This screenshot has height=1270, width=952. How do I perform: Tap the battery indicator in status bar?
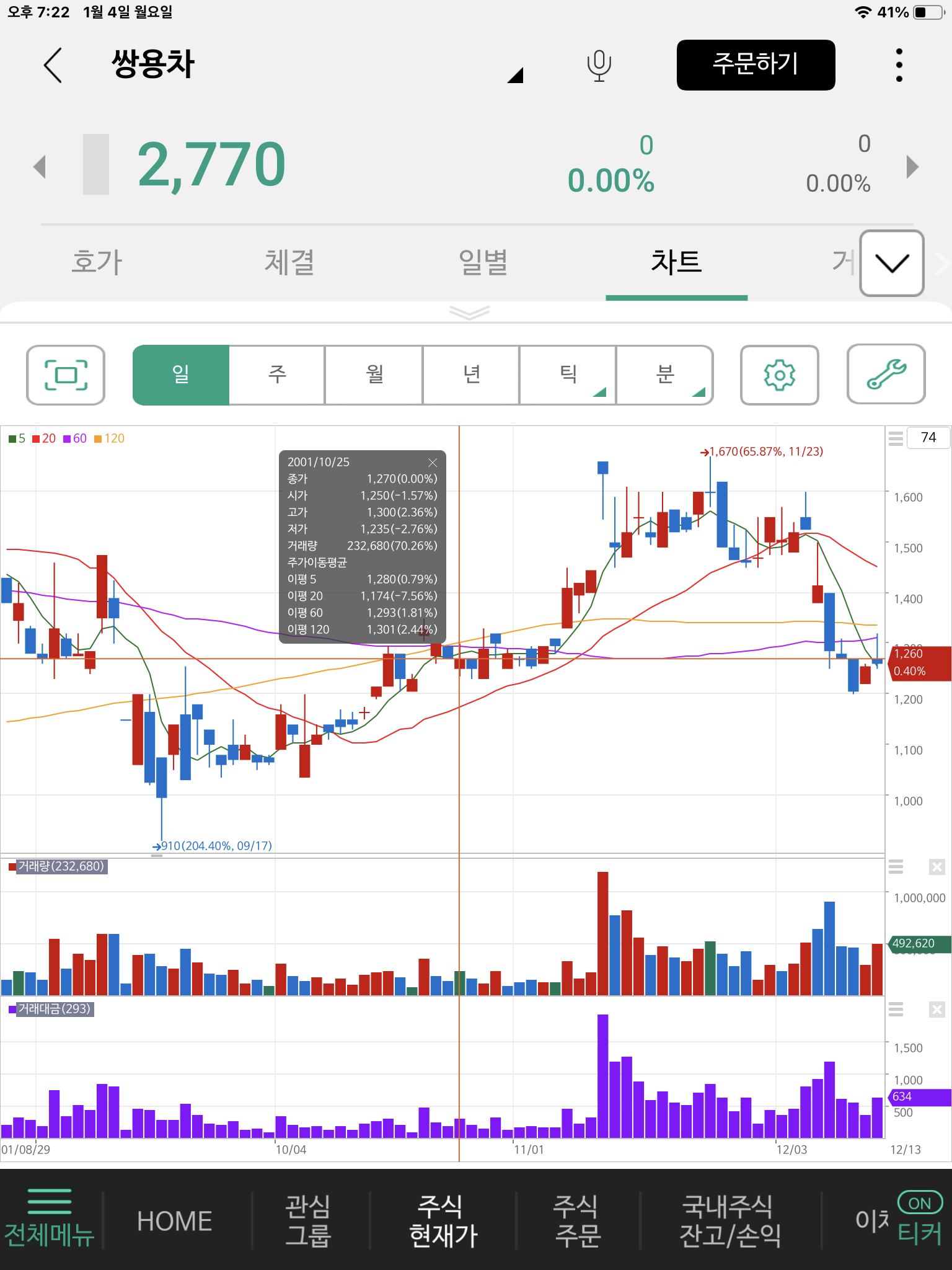929,12
